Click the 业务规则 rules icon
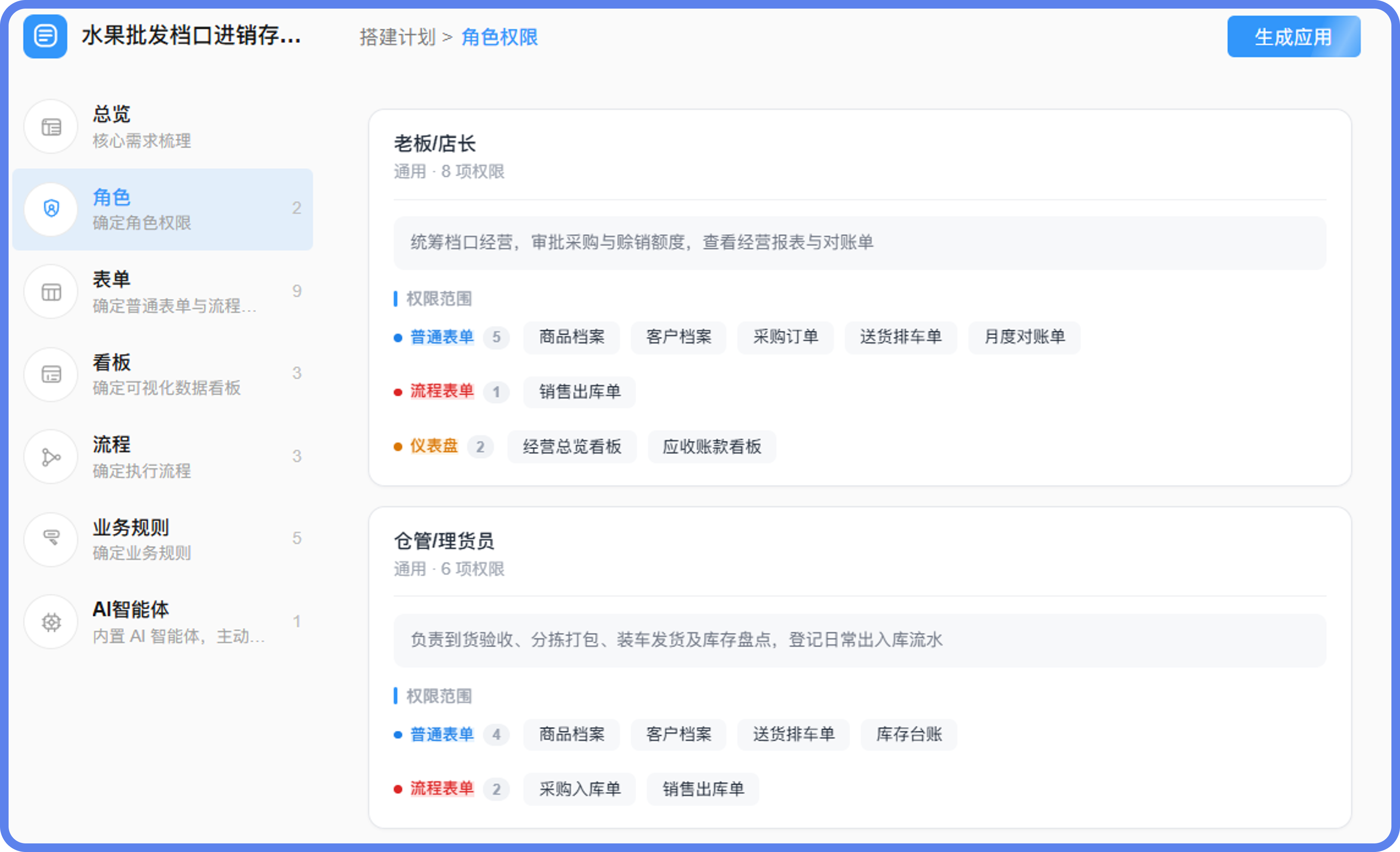This screenshot has width=1400, height=852. point(51,539)
